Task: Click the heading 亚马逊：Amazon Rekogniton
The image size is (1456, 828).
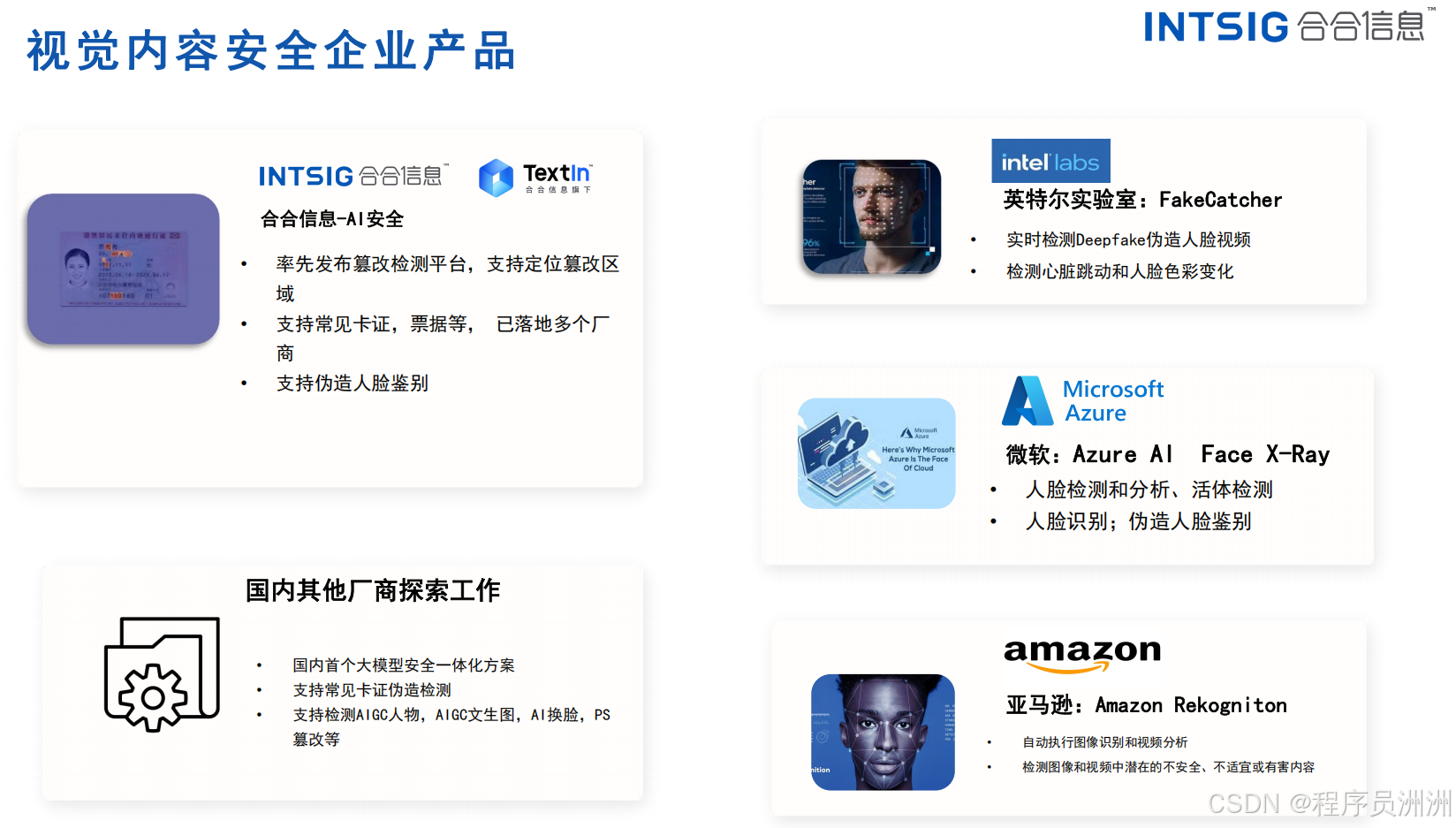Action: pyautogui.click(x=1146, y=705)
